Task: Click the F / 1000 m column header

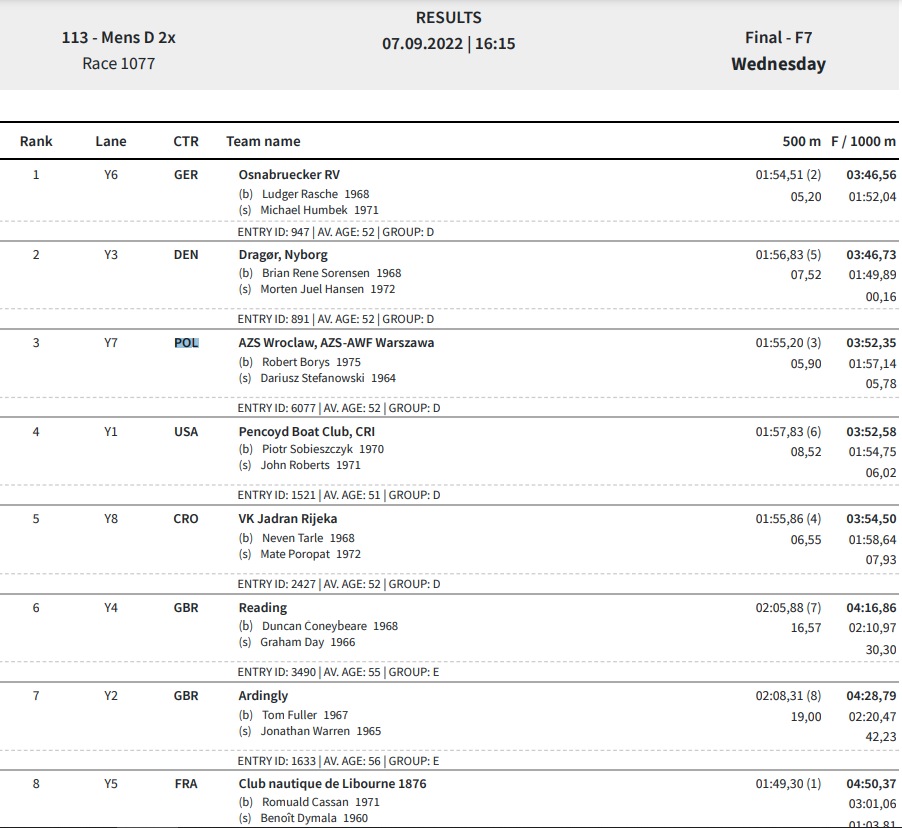Action: (x=863, y=142)
